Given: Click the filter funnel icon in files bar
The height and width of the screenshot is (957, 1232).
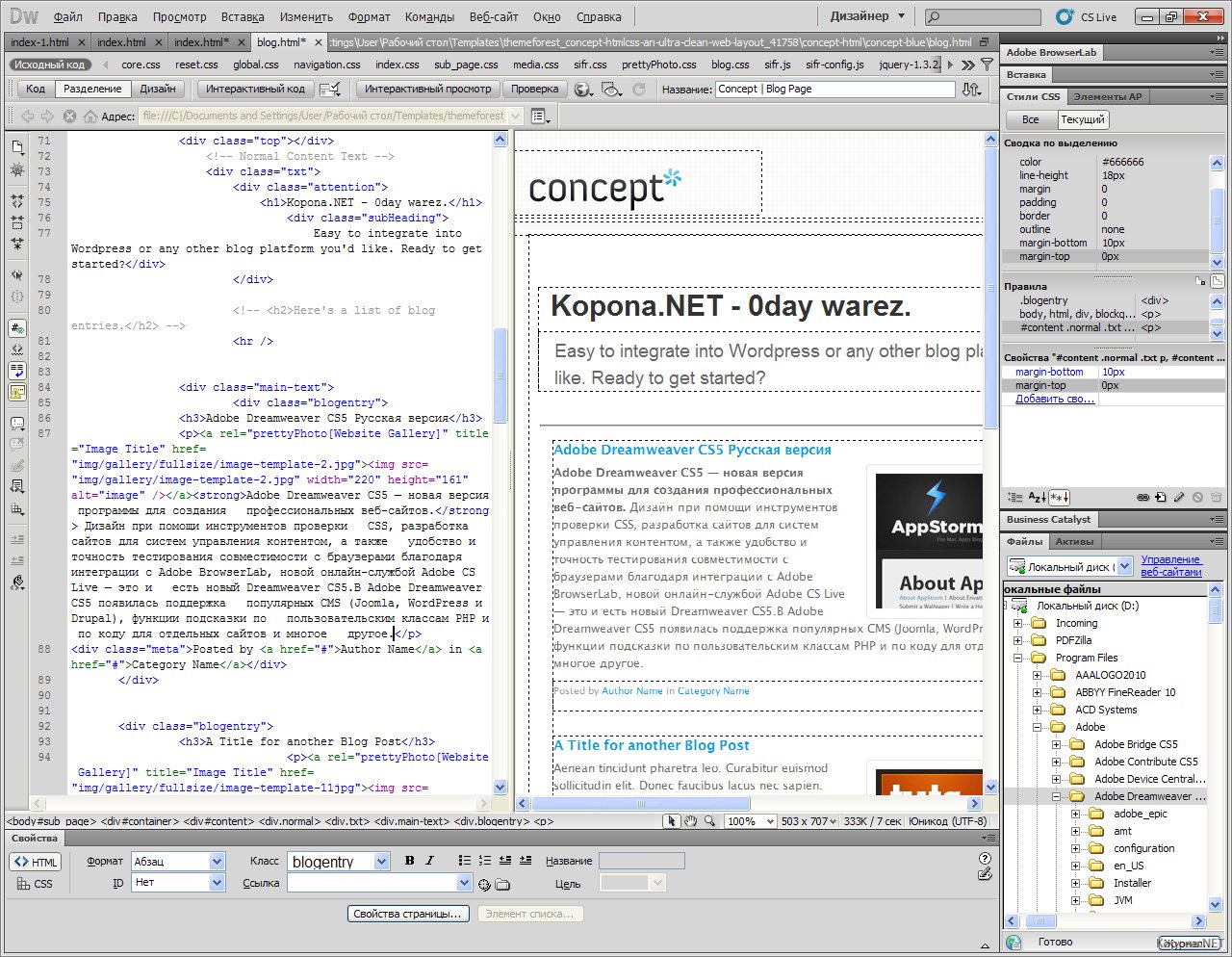Looking at the screenshot, I should click(x=987, y=65).
